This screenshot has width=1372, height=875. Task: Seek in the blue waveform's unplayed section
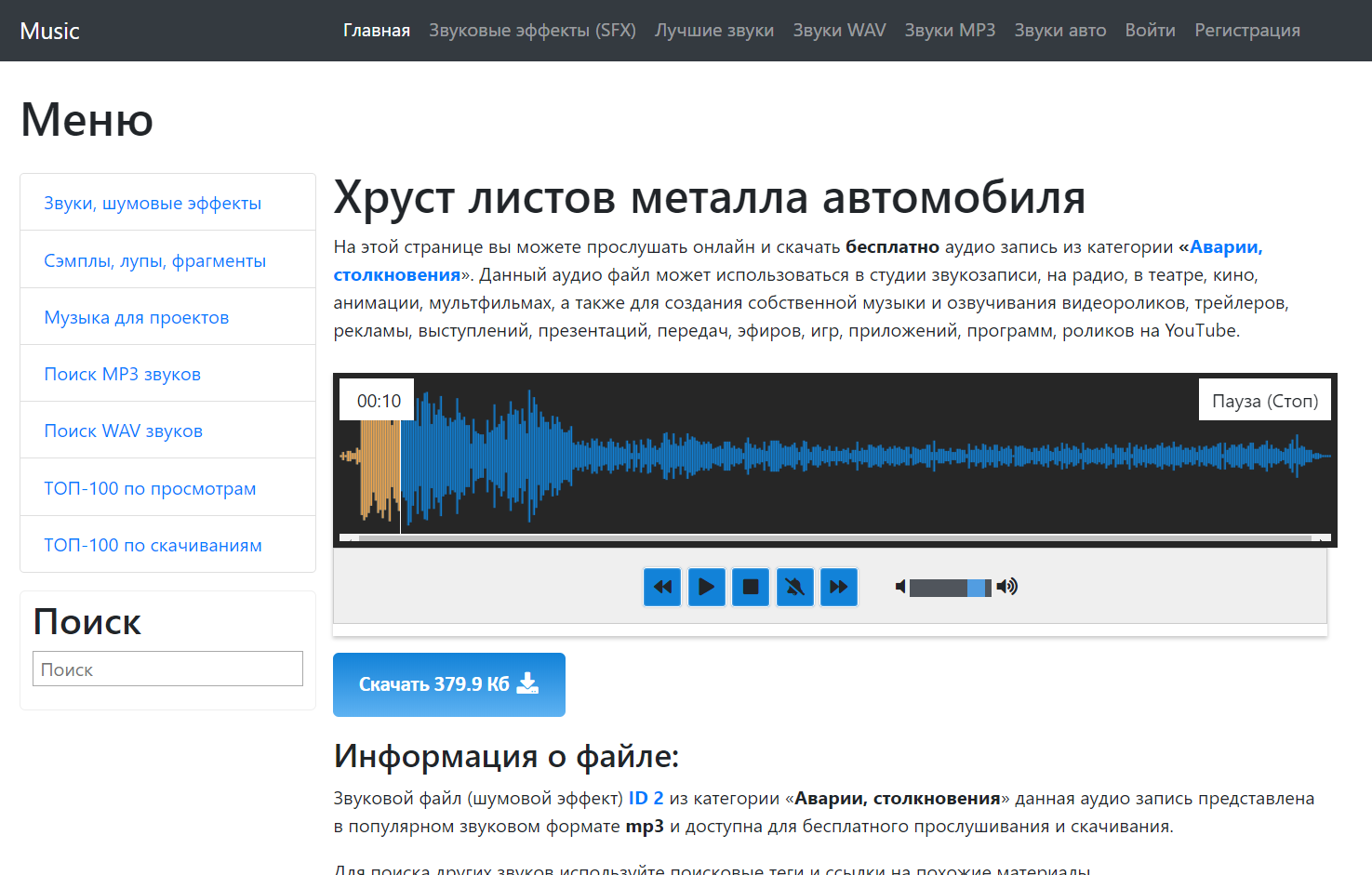(837, 456)
